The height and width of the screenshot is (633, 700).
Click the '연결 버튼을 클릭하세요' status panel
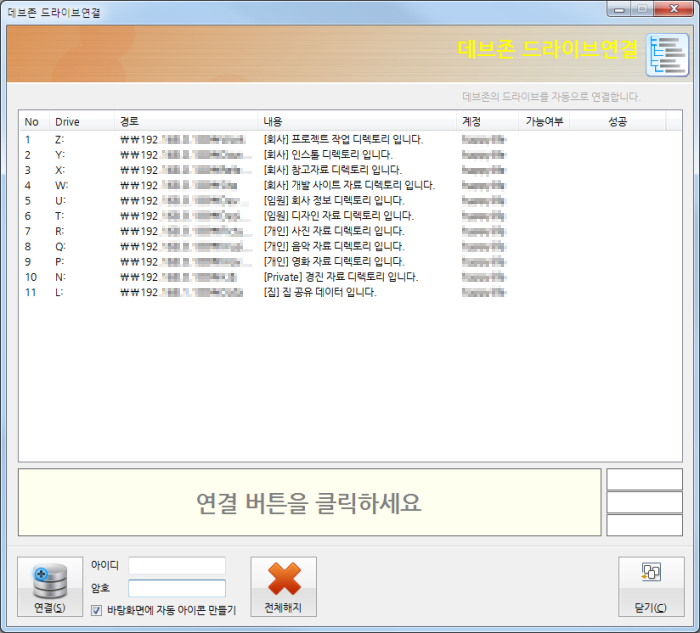pyautogui.click(x=309, y=503)
